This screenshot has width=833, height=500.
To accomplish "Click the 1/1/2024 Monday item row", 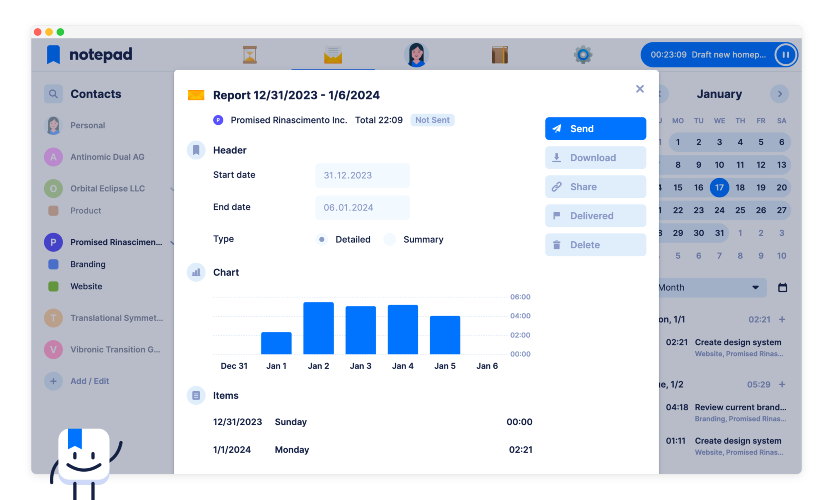I will pos(372,450).
